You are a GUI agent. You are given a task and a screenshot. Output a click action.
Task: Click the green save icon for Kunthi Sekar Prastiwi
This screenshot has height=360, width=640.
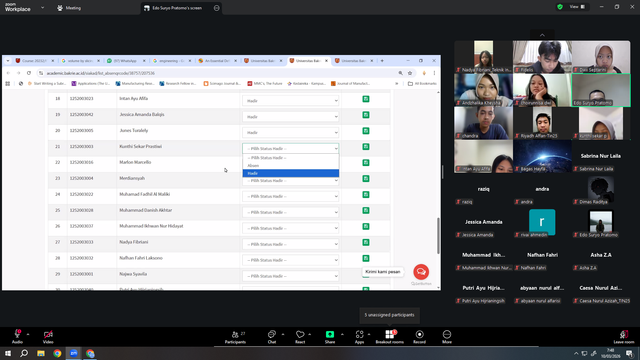(366, 147)
